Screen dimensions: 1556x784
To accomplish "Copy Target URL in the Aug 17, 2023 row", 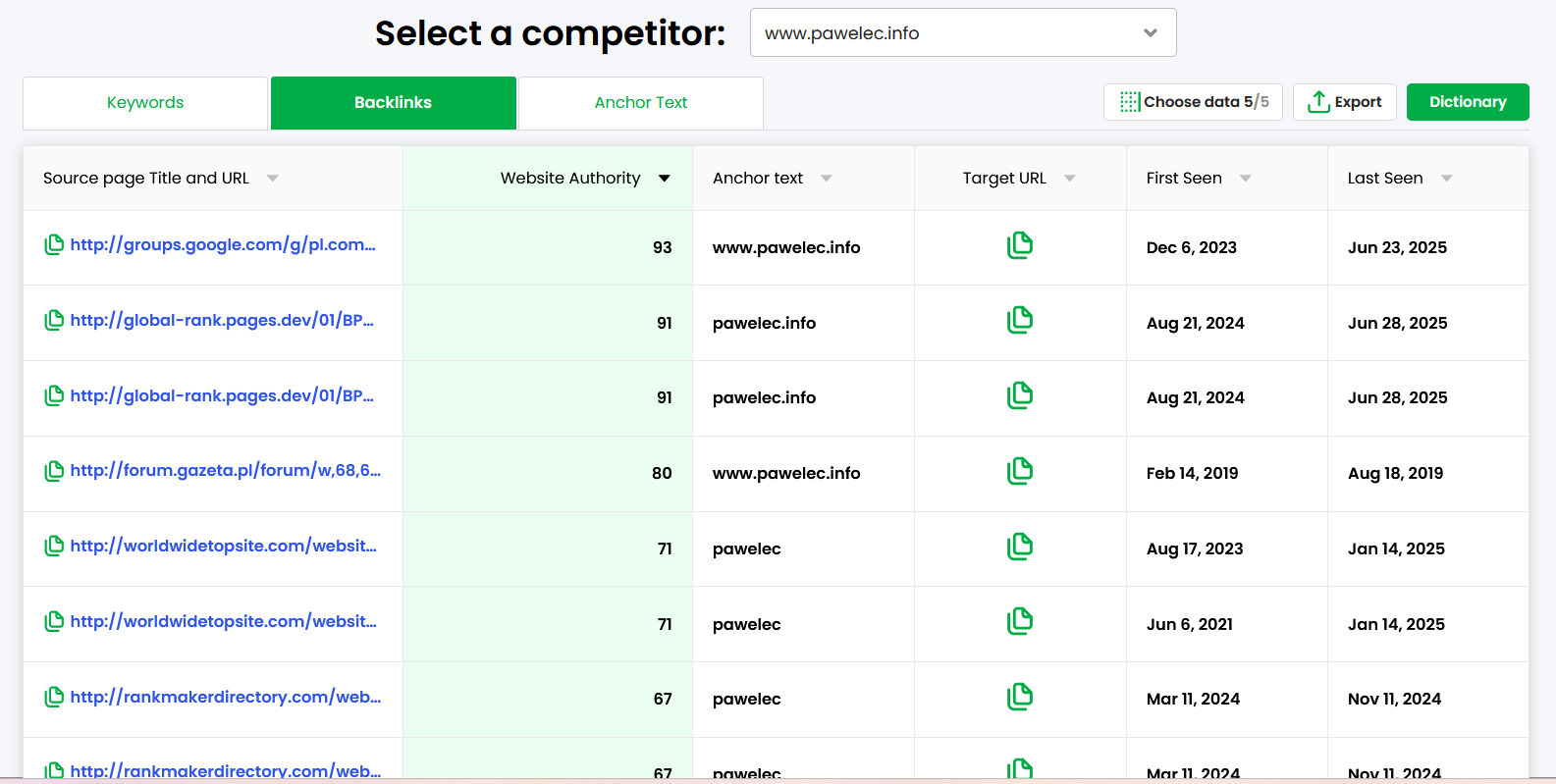I will point(1020,547).
